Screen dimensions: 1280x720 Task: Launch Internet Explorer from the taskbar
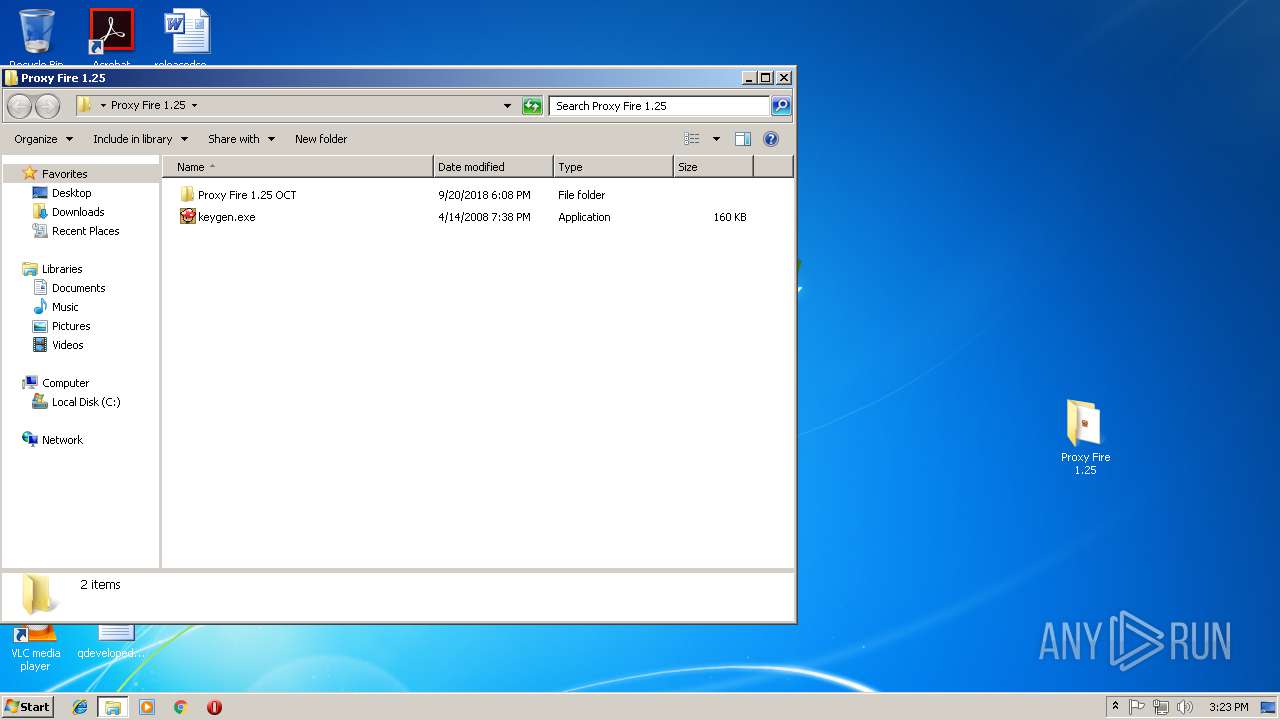point(80,707)
